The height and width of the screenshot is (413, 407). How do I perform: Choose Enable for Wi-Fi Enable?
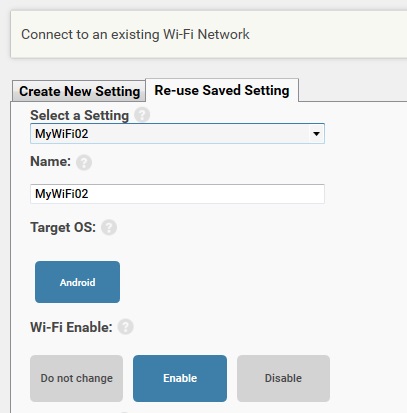[180, 378]
